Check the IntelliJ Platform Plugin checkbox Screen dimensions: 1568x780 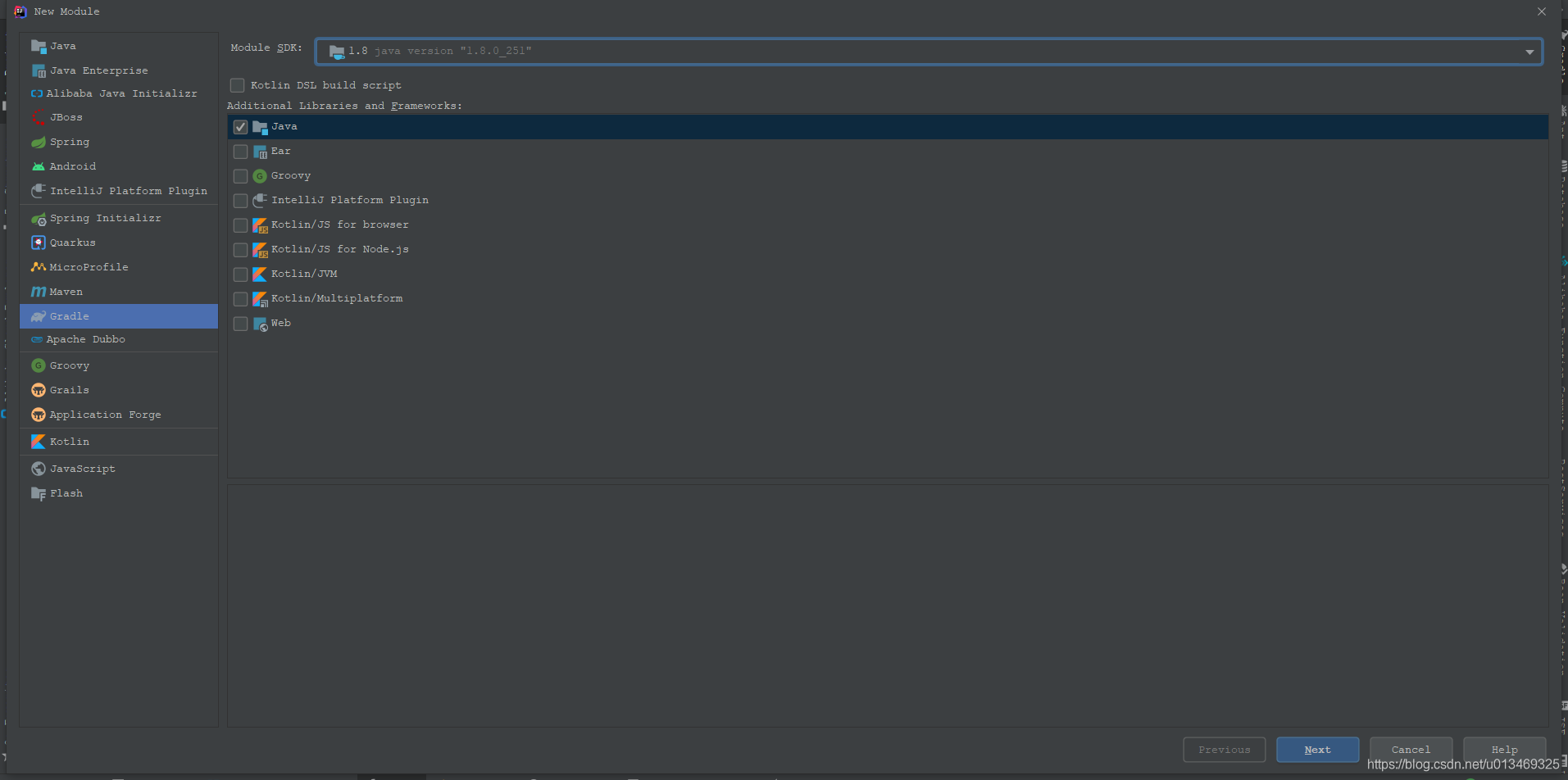pos(241,201)
